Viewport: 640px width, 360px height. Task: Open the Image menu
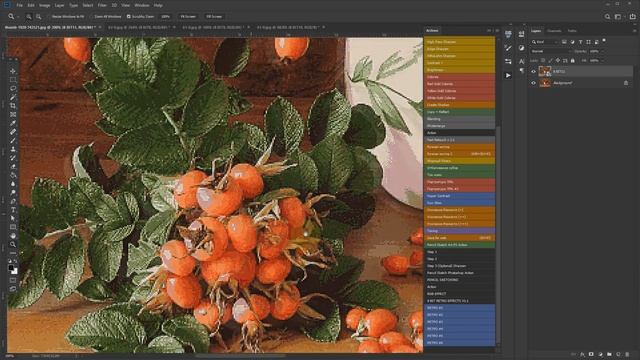pos(44,5)
